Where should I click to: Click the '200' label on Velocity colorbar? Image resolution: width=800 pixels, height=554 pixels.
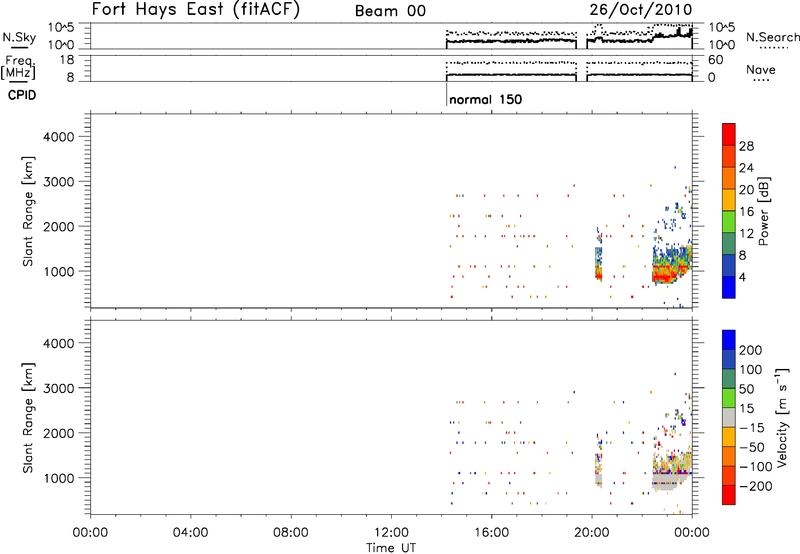[x=751, y=350]
